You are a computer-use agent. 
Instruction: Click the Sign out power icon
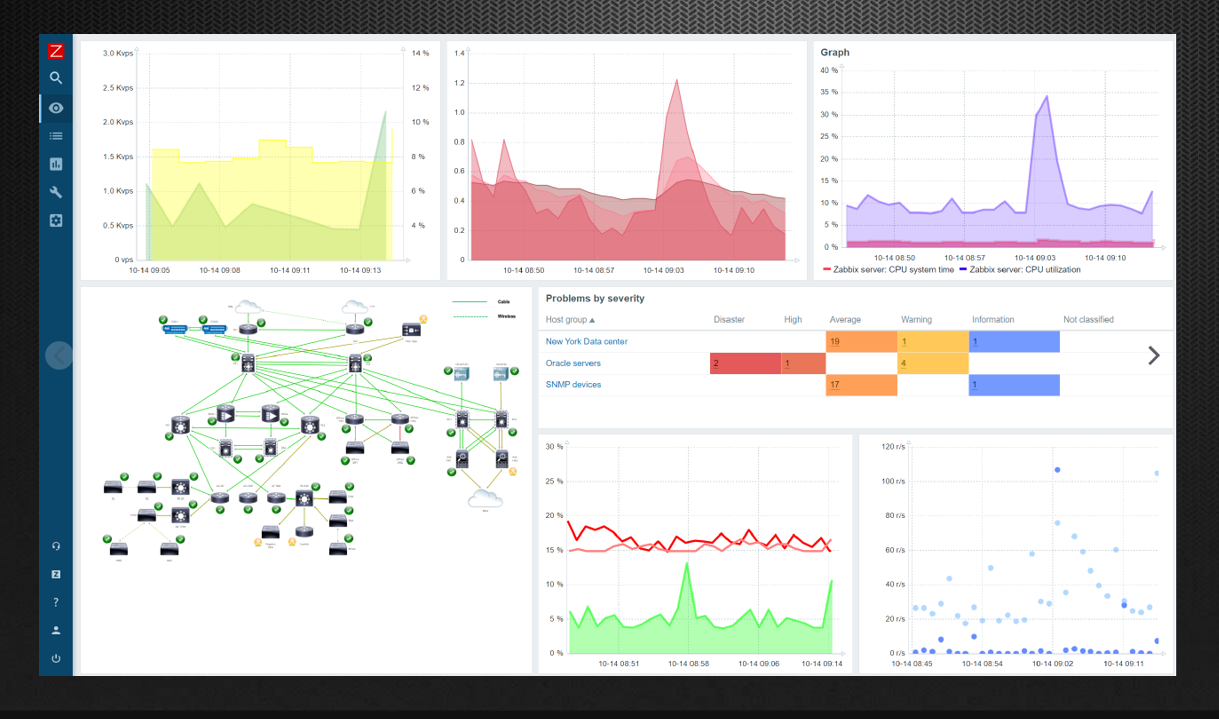56,658
